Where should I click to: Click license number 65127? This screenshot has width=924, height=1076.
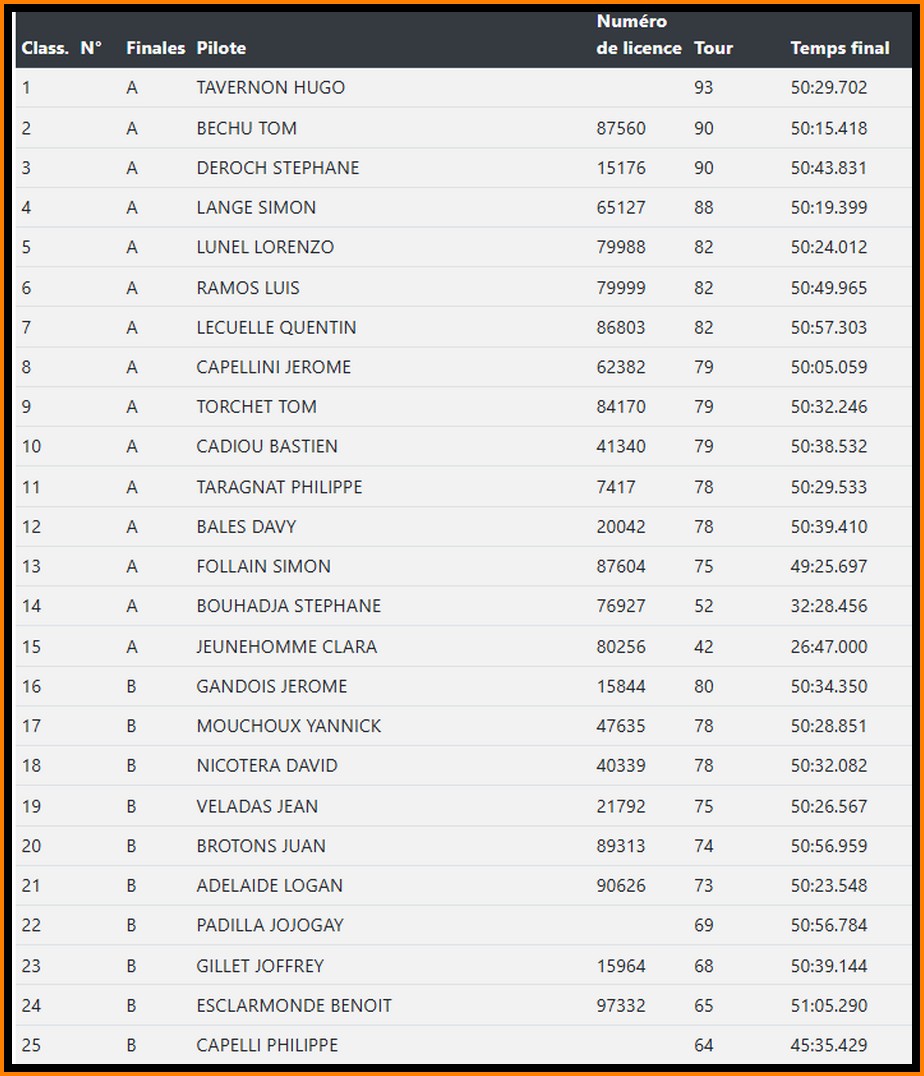coord(621,208)
